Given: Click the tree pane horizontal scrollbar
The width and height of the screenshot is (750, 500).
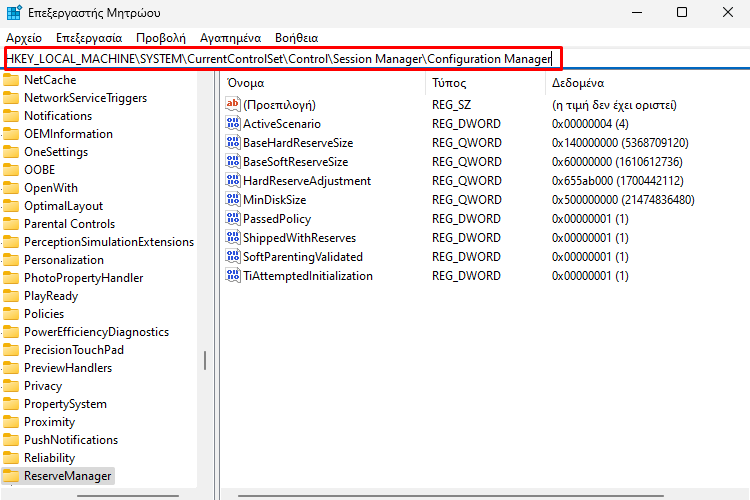Looking at the screenshot, I should pos(128,496).
